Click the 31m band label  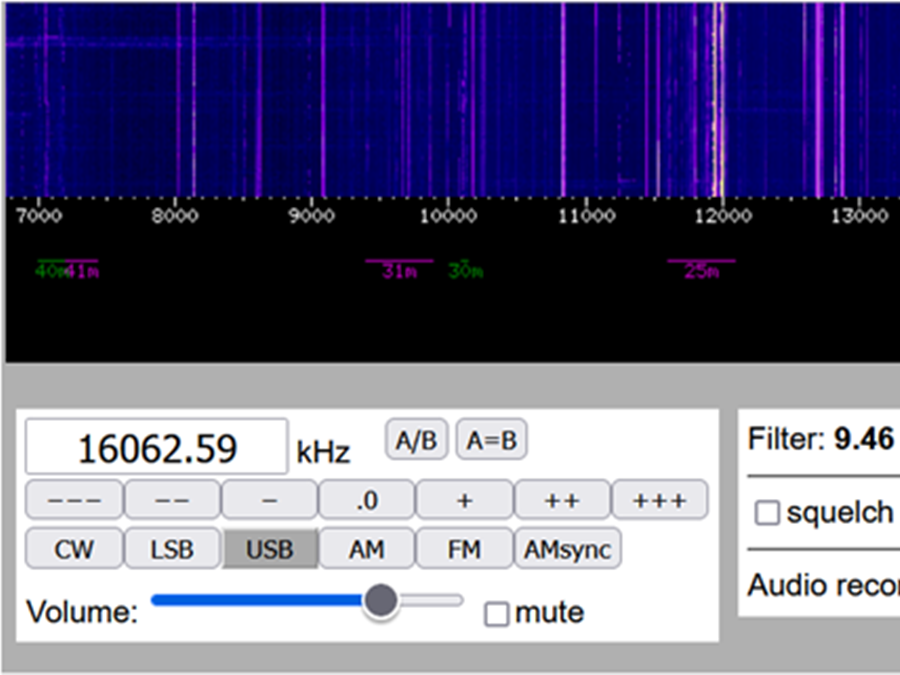[399, 270]
